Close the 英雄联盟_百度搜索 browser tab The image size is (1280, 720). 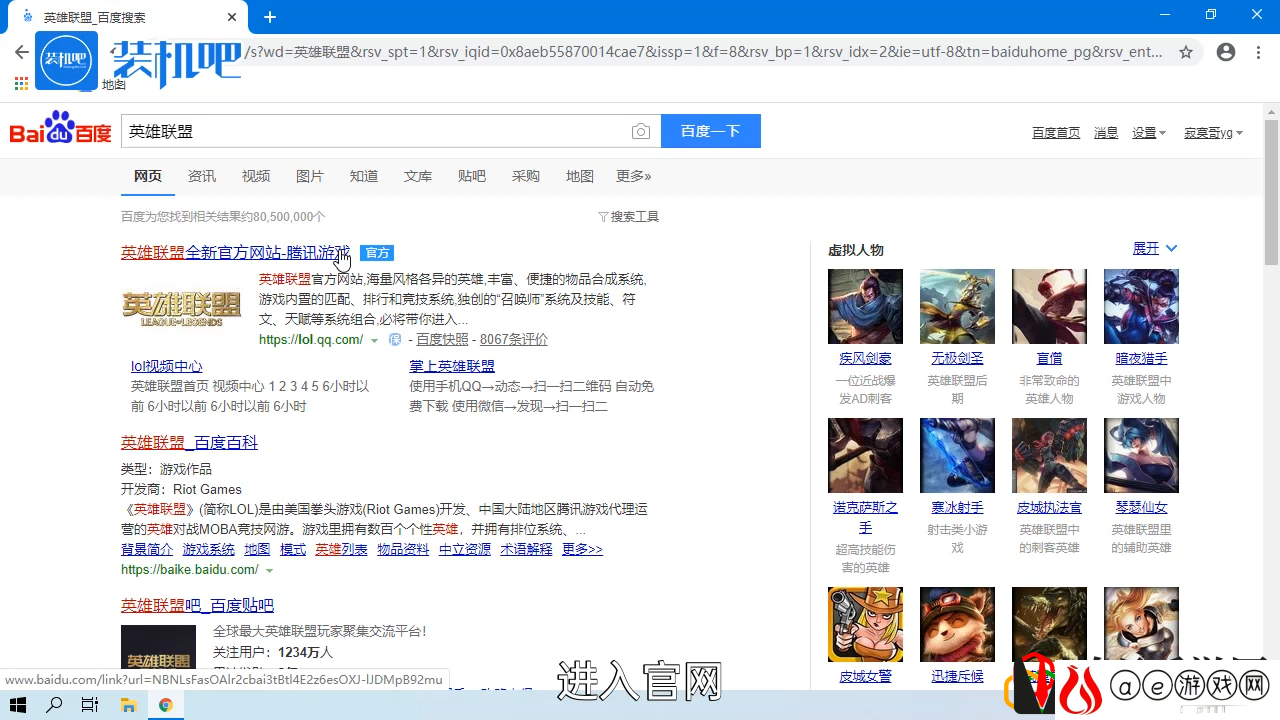(x=232, y=17)
